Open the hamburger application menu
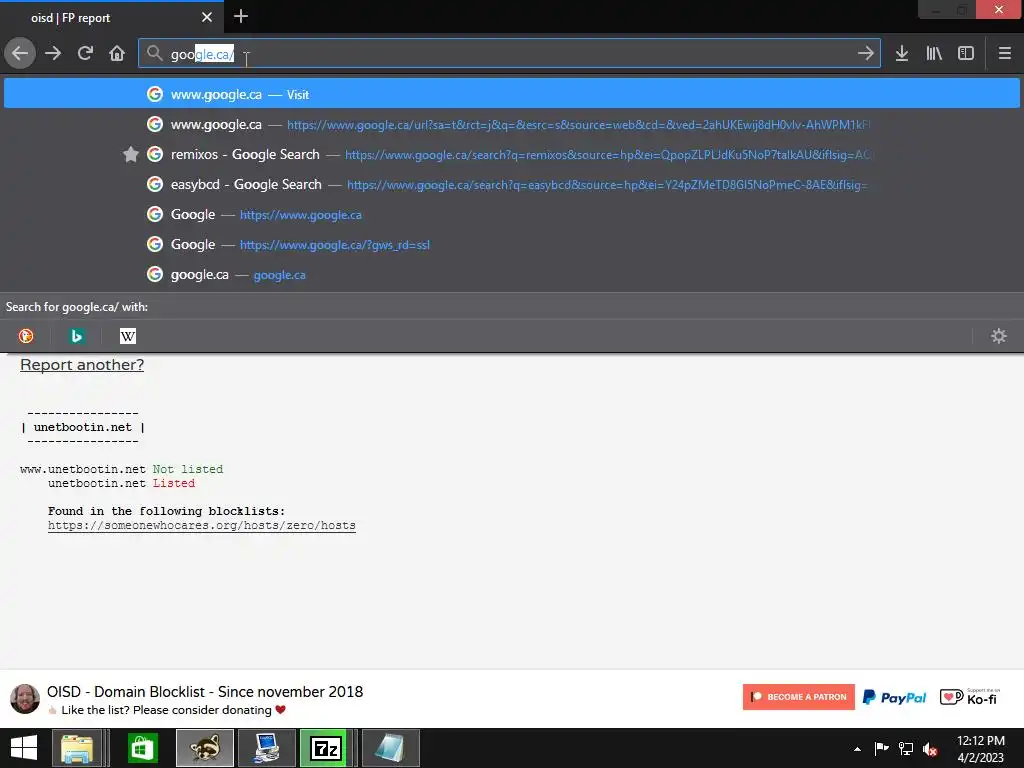This screenshot has width=1024, height=768. point(1004,54)
